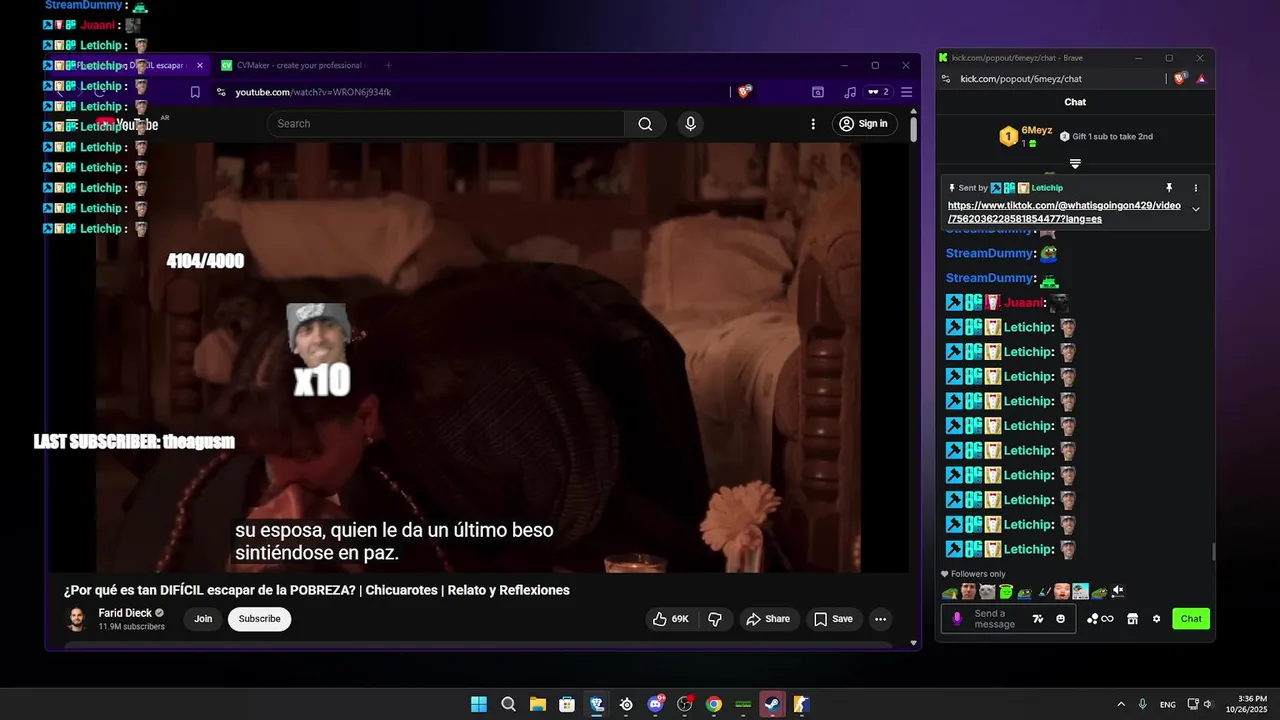The image size is (1280, 720).
Task: Open Discord from taskbar
Action: point(656,704)
